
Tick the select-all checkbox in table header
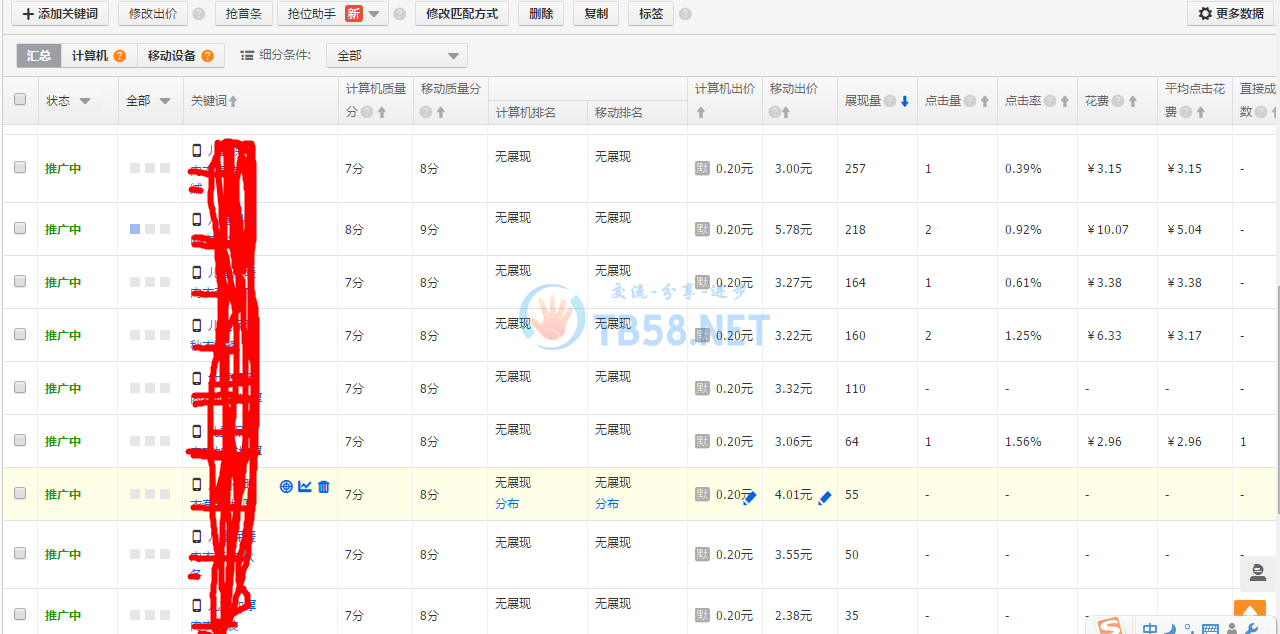[20, 100]
